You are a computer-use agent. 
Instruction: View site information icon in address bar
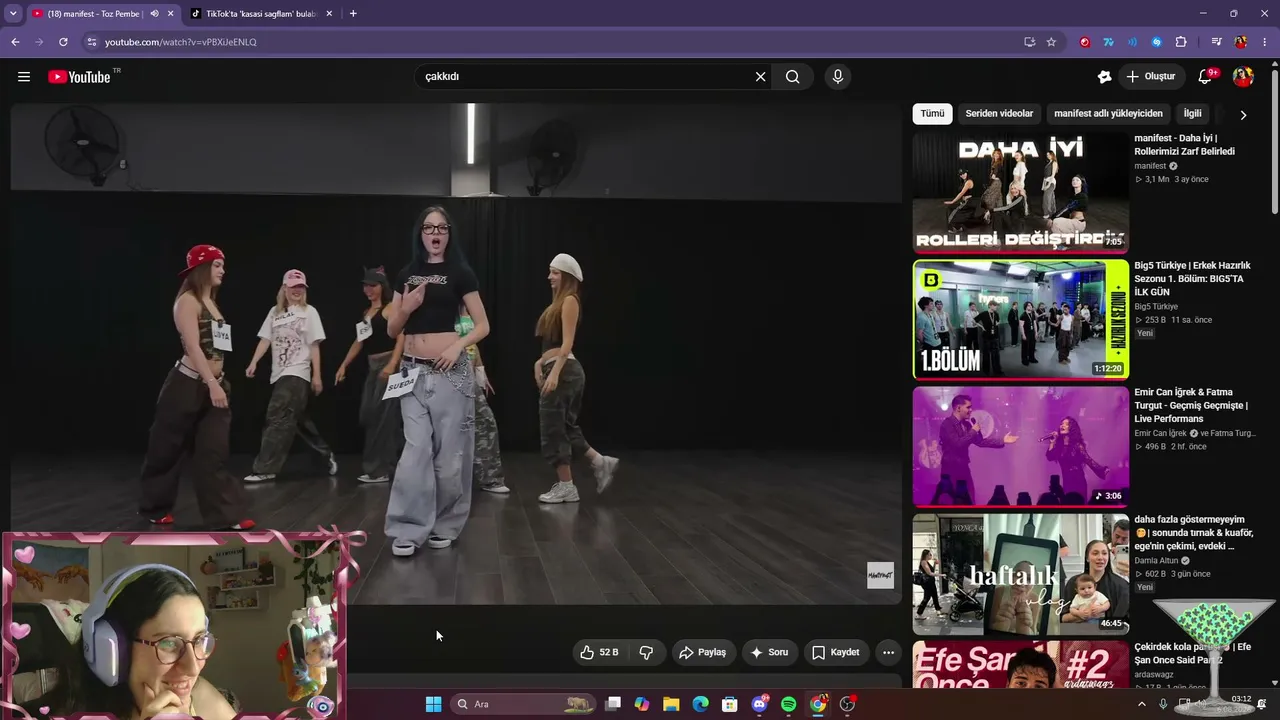(x=91, y=42)
